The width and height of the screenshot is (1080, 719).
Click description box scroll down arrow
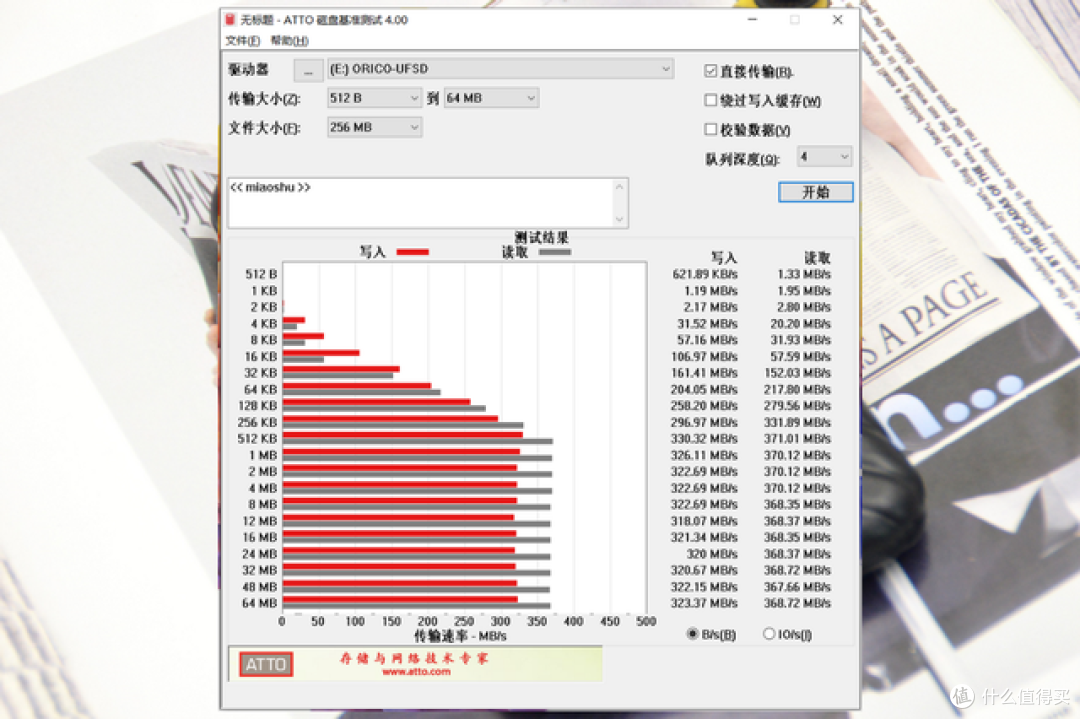tap(619, 219)
